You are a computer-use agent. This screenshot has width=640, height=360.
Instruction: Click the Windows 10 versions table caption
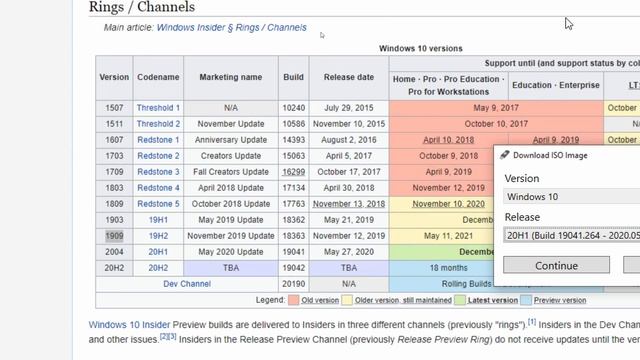tap(420, 48)
